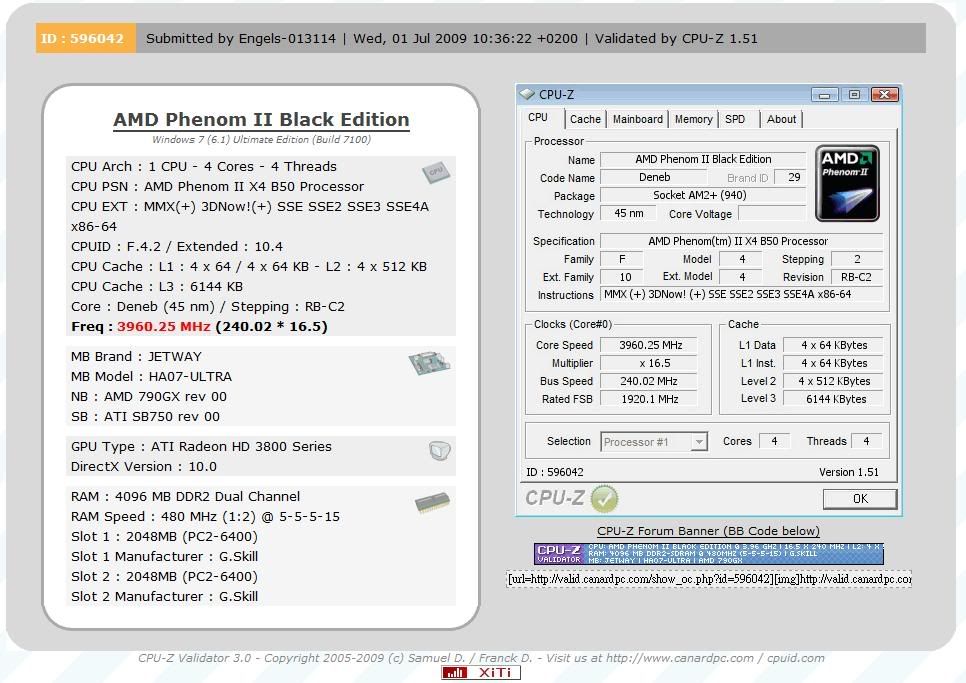Click the Revision value 'RB-C2'
Image resolution: width=966 pixels, height=683 pixels.
coord(856,277)
